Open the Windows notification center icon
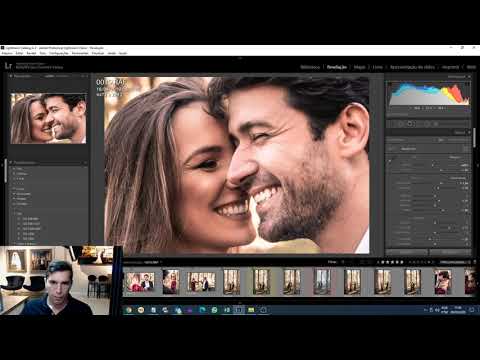 point(472,310)
